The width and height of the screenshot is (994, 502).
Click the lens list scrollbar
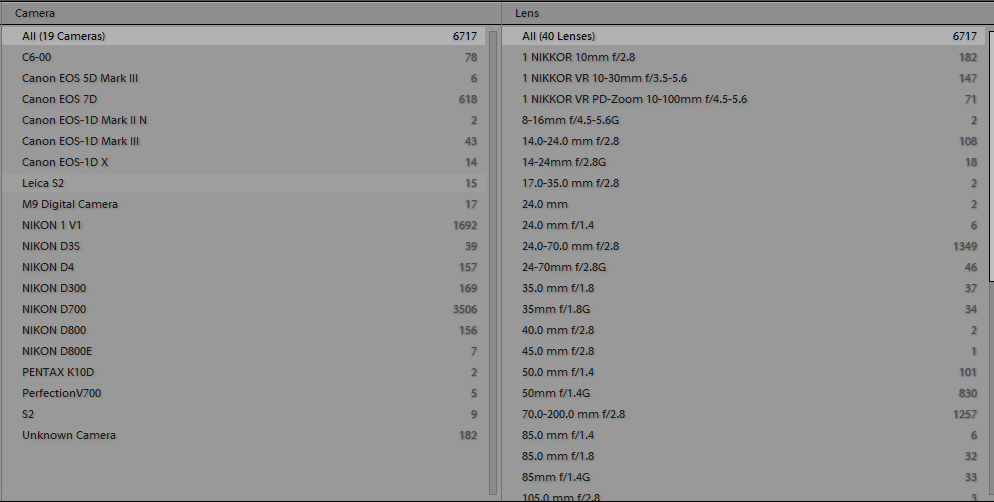tap(991, 155)
